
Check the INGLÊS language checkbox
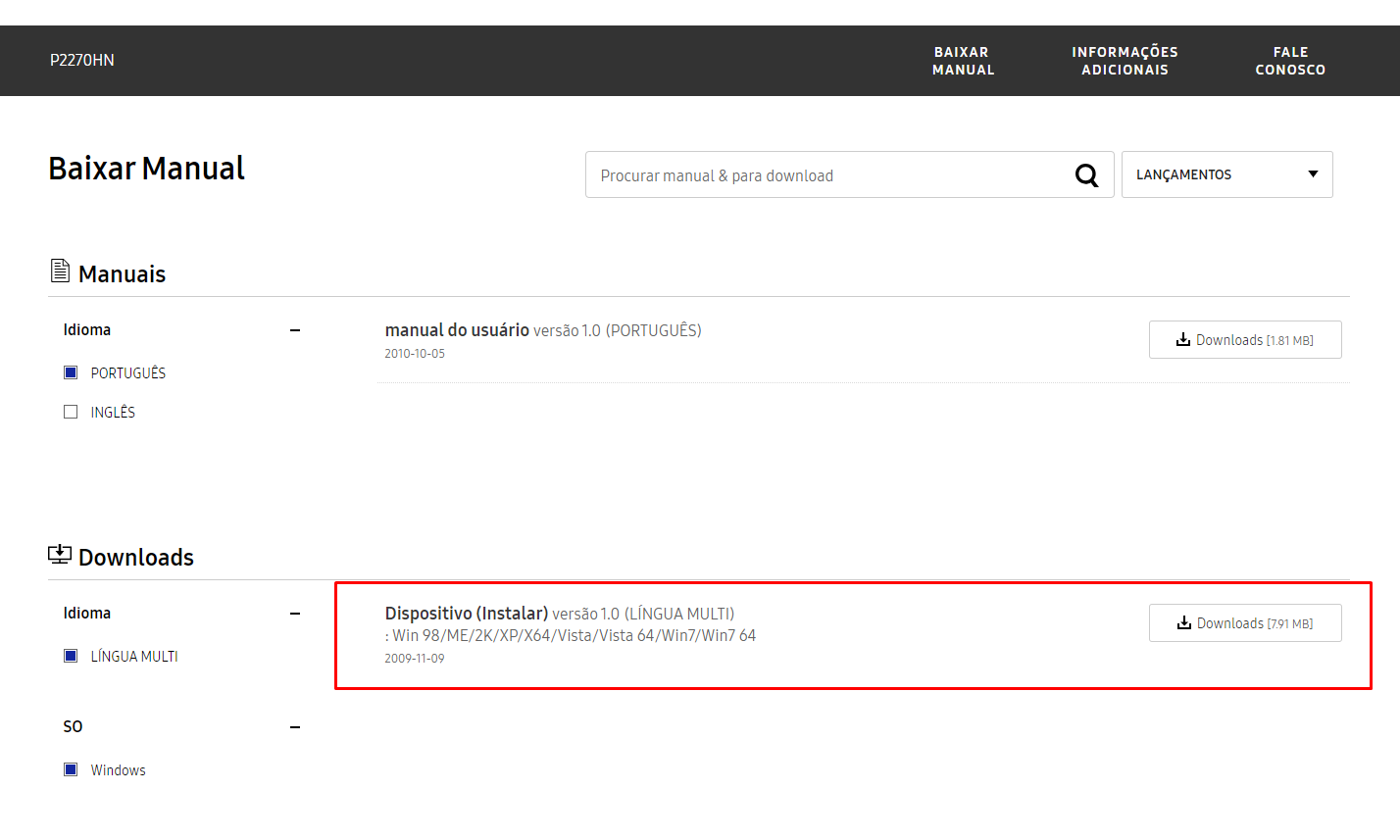point(71,412)
